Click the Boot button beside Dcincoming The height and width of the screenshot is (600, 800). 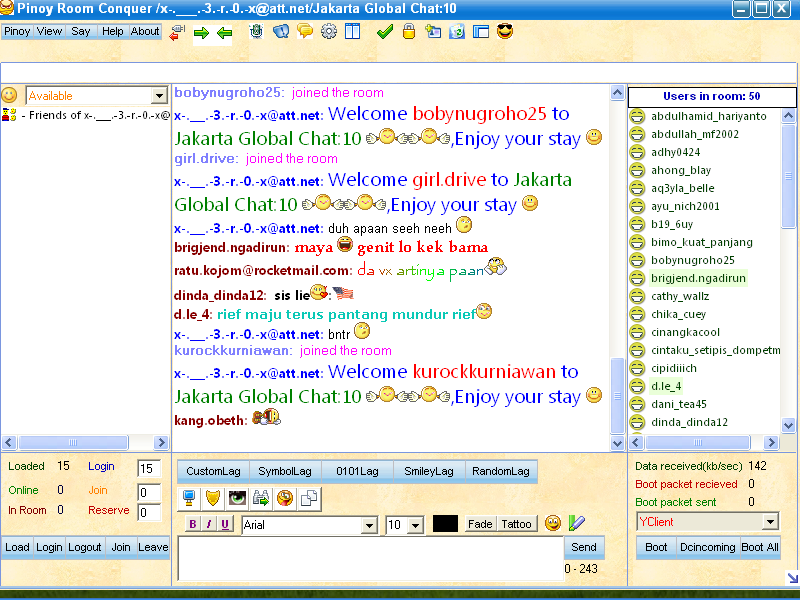(x=656, y=547)
